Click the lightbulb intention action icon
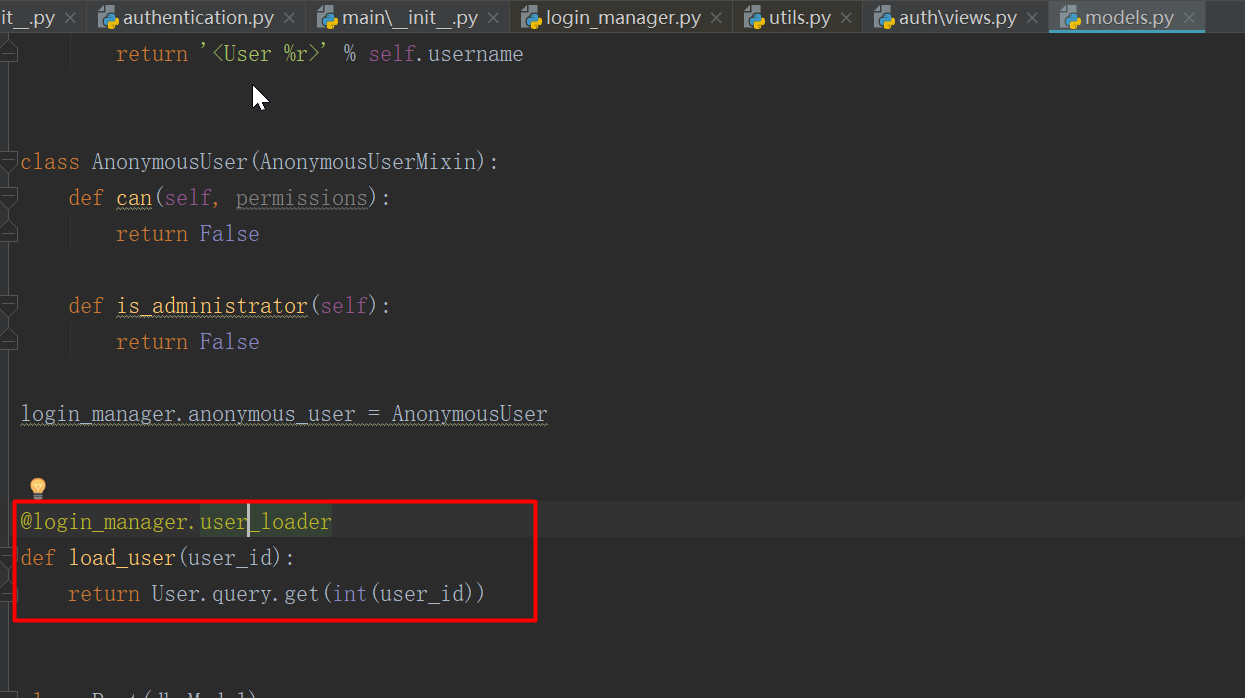 click(37, 487)
